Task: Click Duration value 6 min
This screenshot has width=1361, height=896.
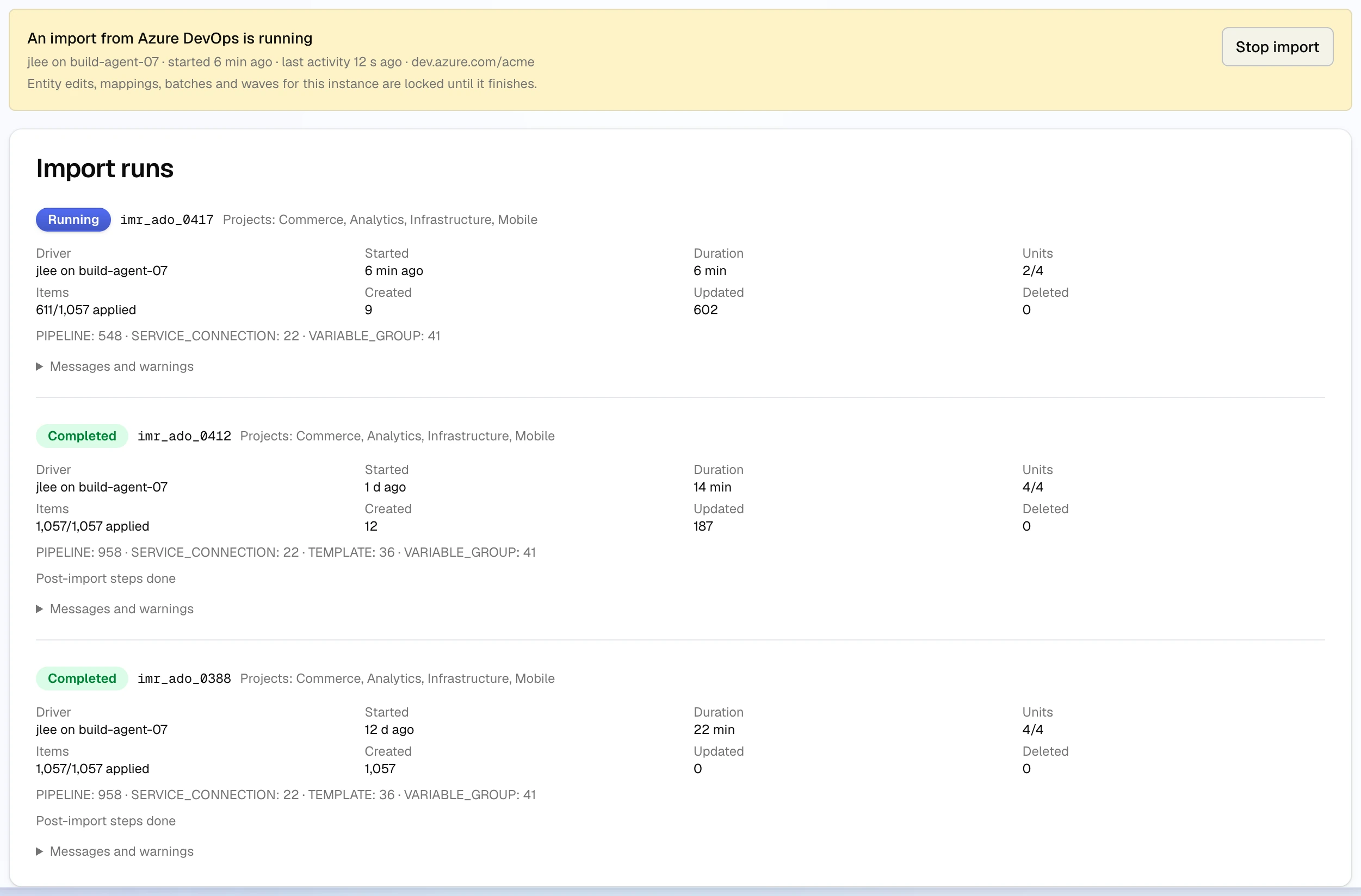Action: tap(710, 270)
